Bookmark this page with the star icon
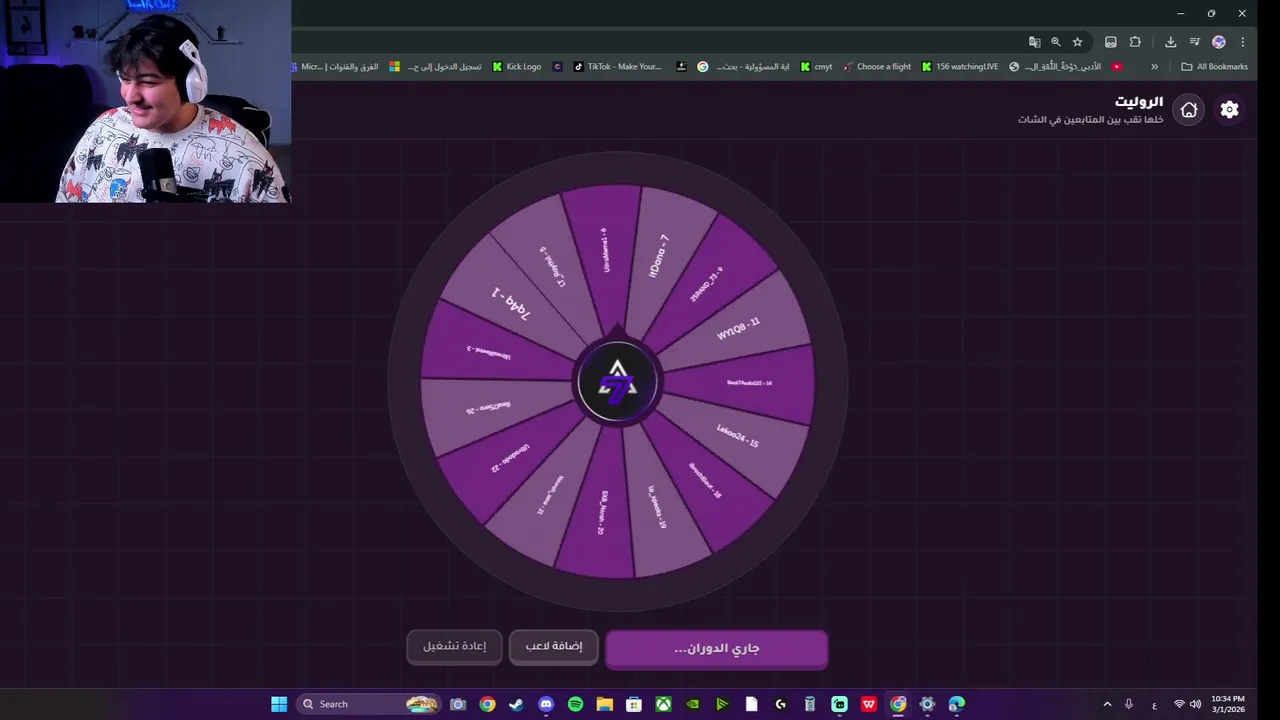 [x=1077, y=42]
